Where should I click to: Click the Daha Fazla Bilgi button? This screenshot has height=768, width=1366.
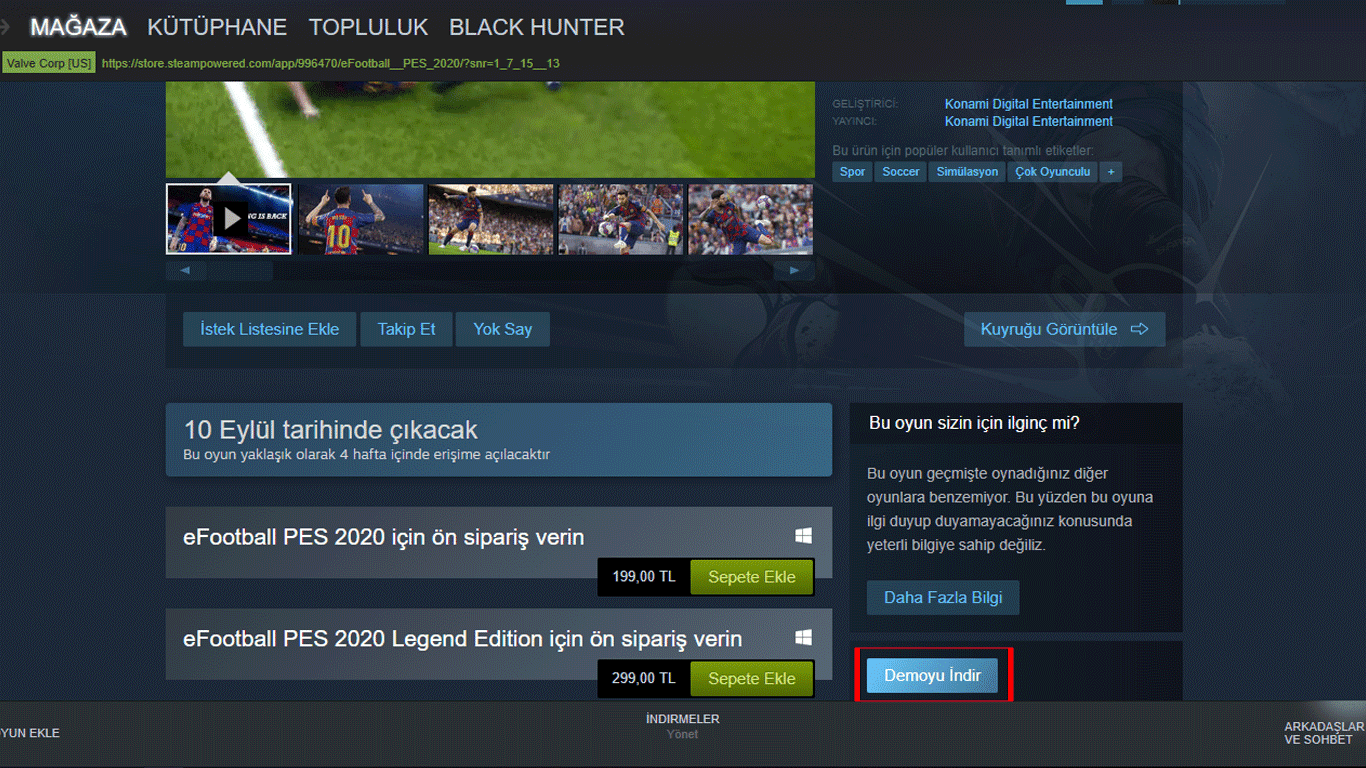click(942, 598)
